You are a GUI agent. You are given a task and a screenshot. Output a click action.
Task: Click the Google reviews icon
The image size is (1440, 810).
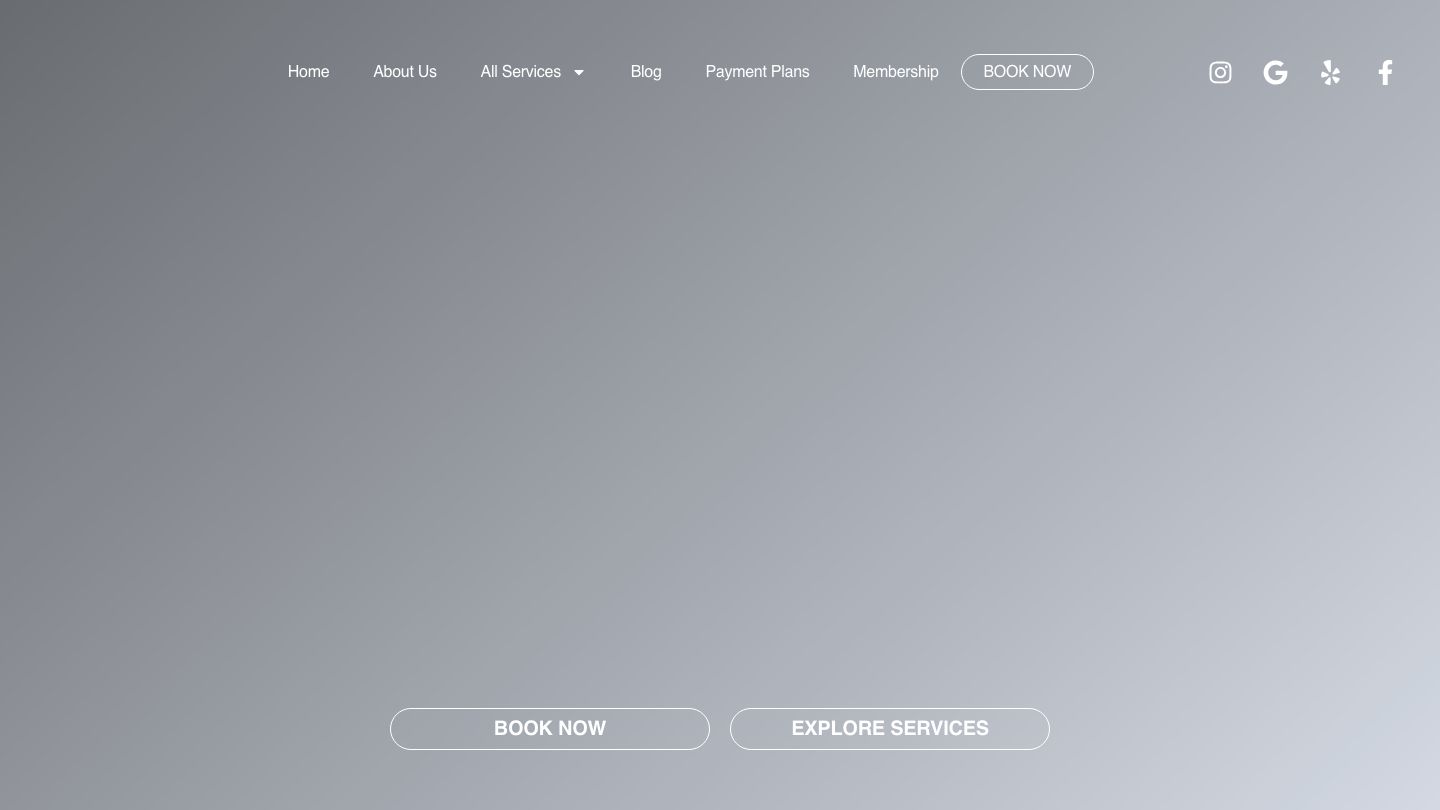tap(1275, 72)
